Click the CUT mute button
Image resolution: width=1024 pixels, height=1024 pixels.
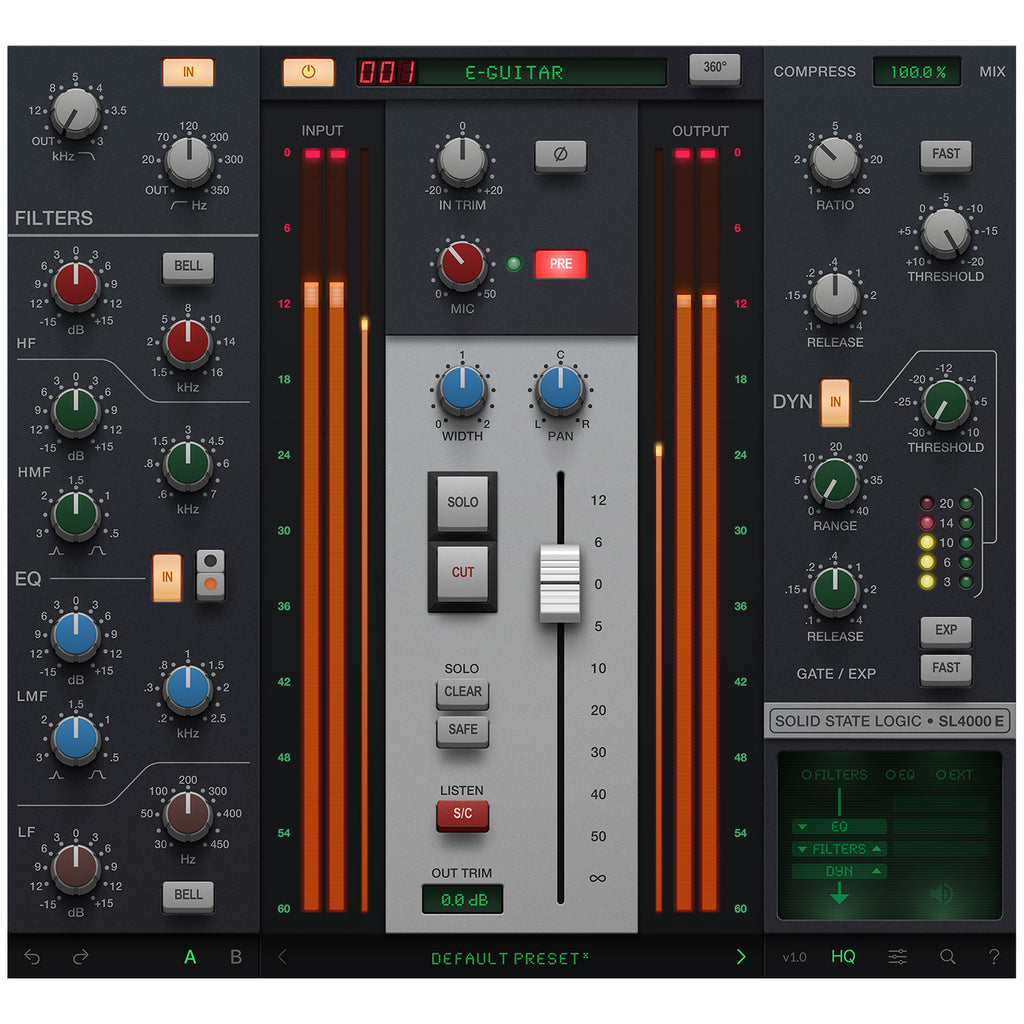[x=462, y=573]
